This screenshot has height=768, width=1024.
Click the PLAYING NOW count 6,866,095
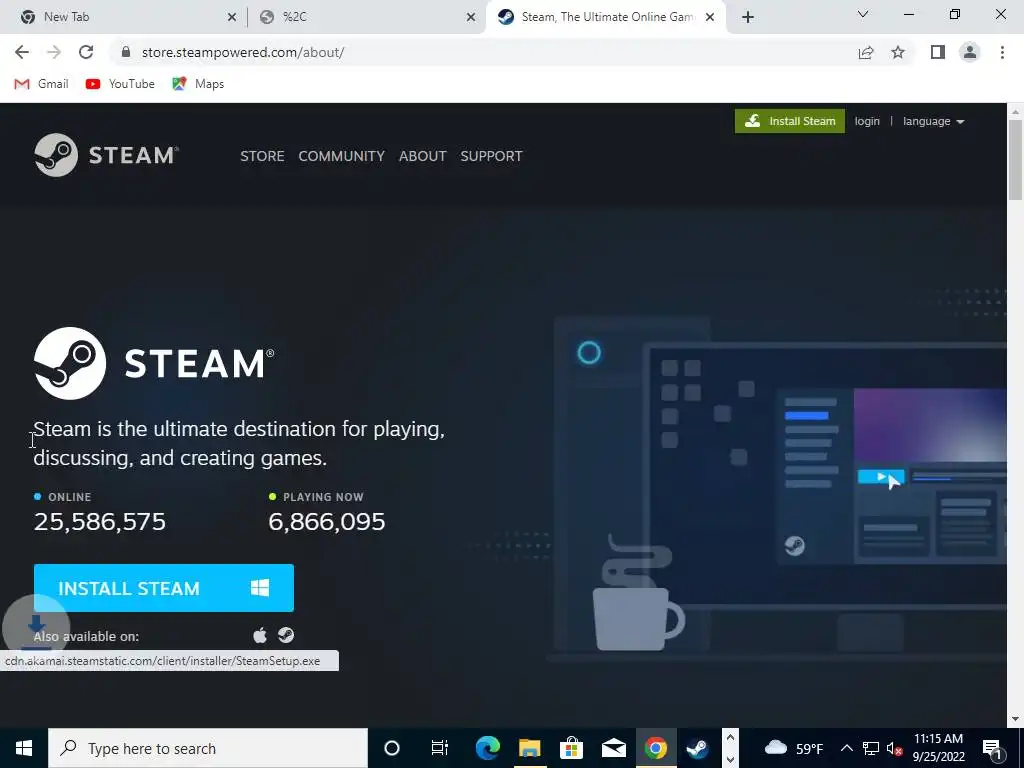(327, 521)
